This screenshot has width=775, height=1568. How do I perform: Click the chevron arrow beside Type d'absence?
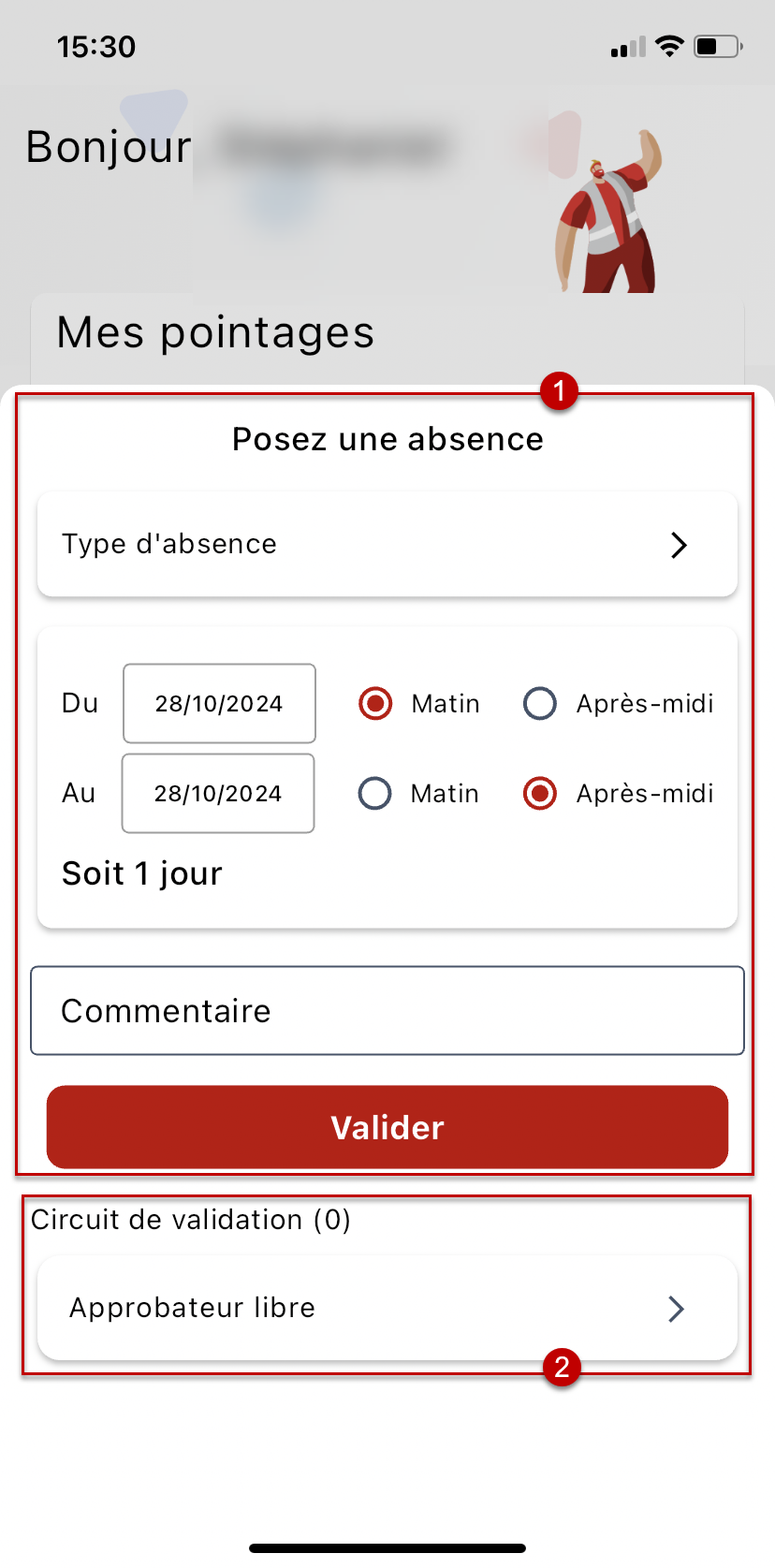680,545
